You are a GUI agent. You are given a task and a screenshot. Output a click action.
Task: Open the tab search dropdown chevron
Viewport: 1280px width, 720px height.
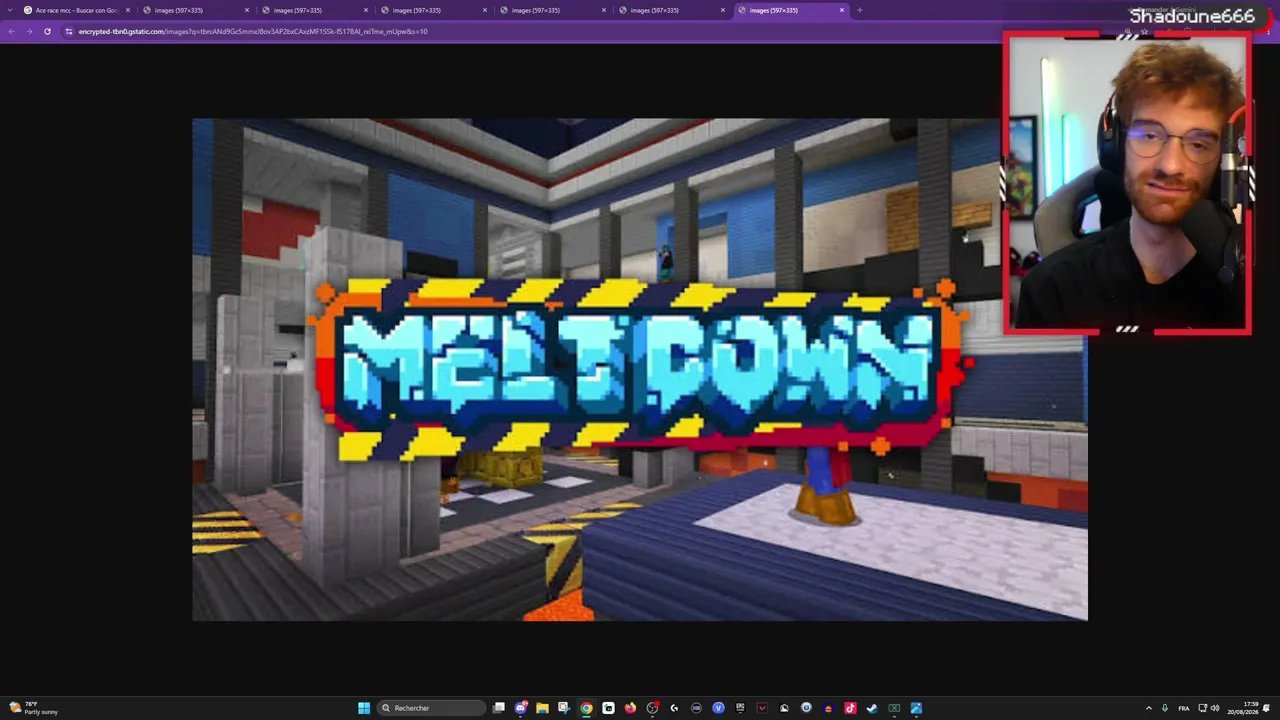coord(11,10)
